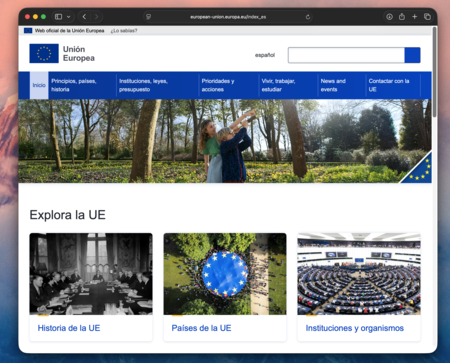Click the "Explora la UE" heading
This screenshot has height=363, width=450.
tap(68, 215)
